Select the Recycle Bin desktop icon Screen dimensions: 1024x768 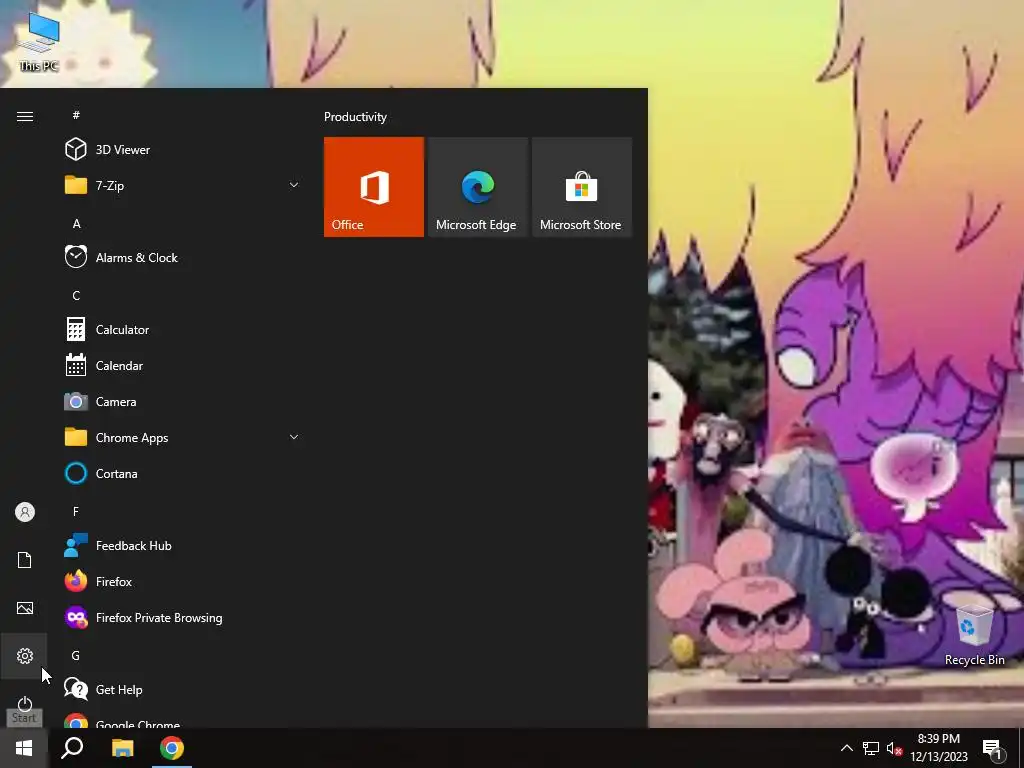click(974, 636)
